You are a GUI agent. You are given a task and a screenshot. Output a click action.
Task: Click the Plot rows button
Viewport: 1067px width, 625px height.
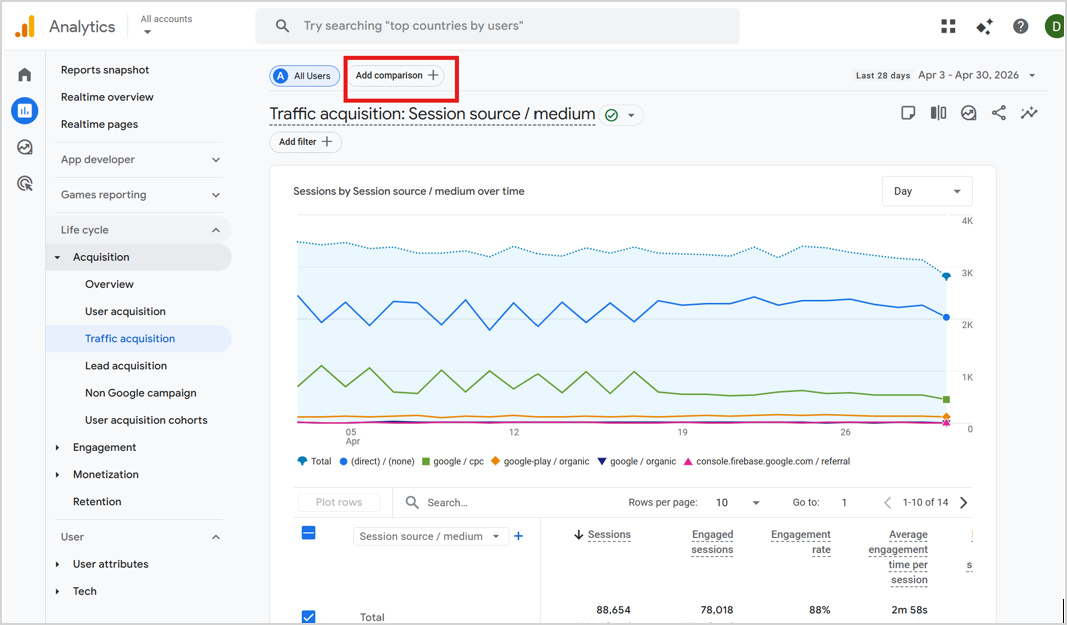point(339,502)
